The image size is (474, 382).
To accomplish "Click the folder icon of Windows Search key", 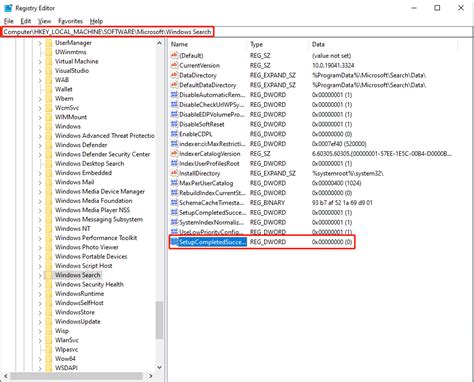I will [49, 275].
